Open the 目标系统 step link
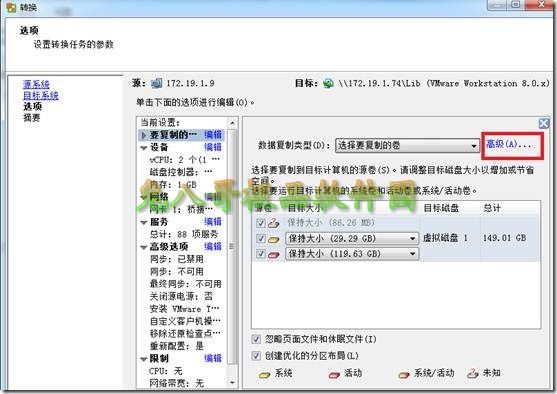Screen dimensions: 557x394 [40, 95]
